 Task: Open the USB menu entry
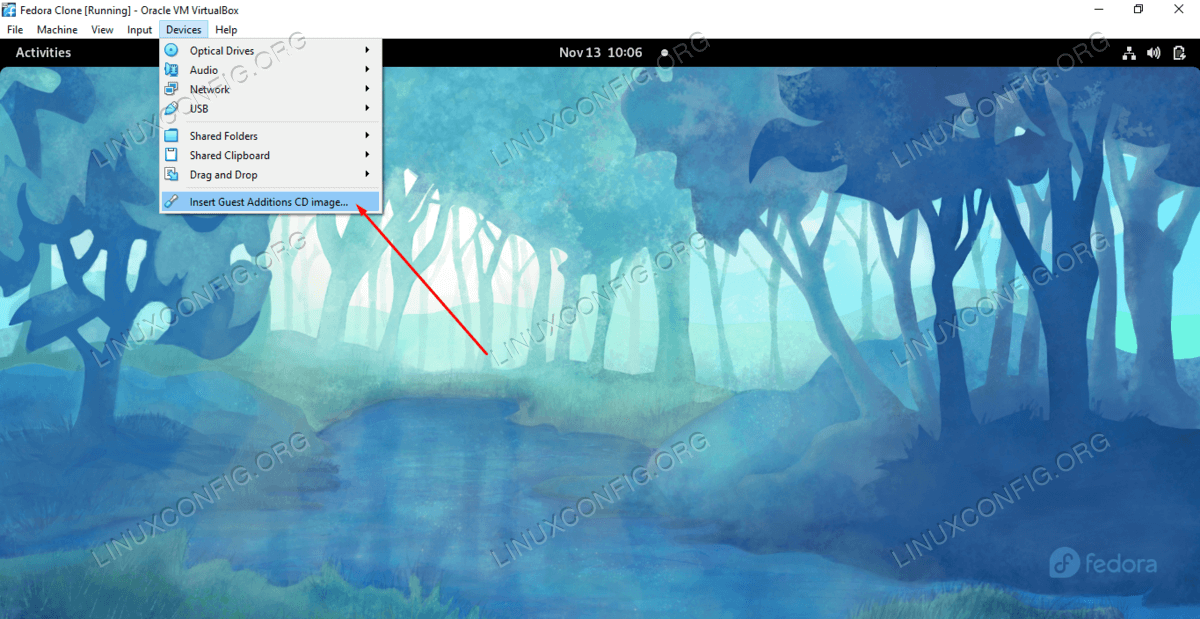[x=270, y=108]
